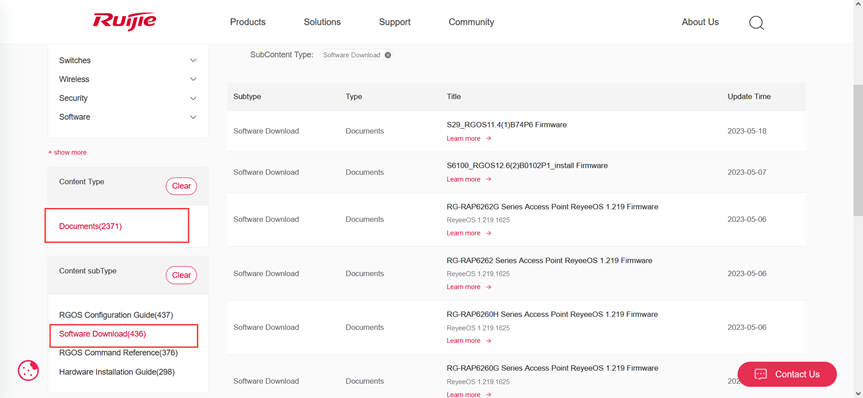The height and width of the screenshot is (398, 863).
Task: Expand the Software category chevron
Action: (193, 117)
